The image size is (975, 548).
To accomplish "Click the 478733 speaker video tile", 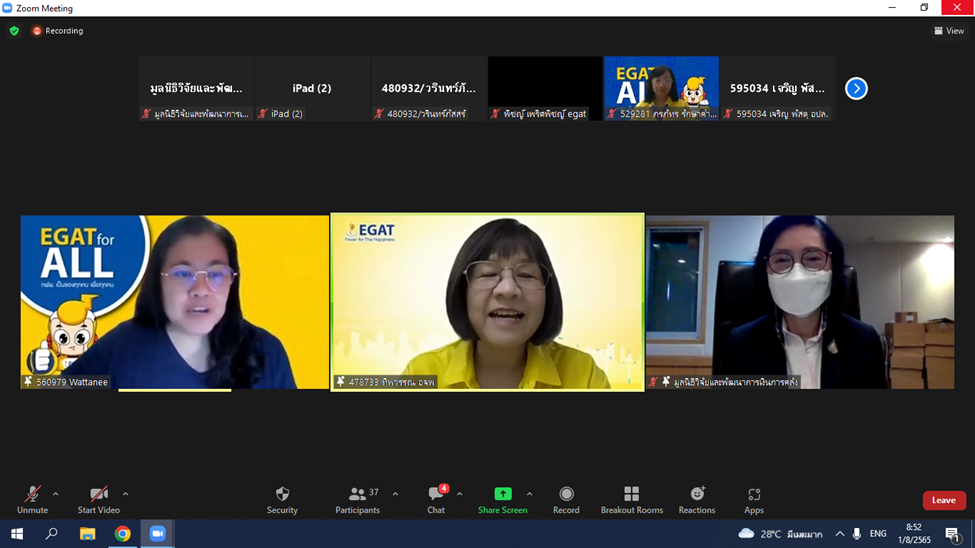I will point(488,302).
